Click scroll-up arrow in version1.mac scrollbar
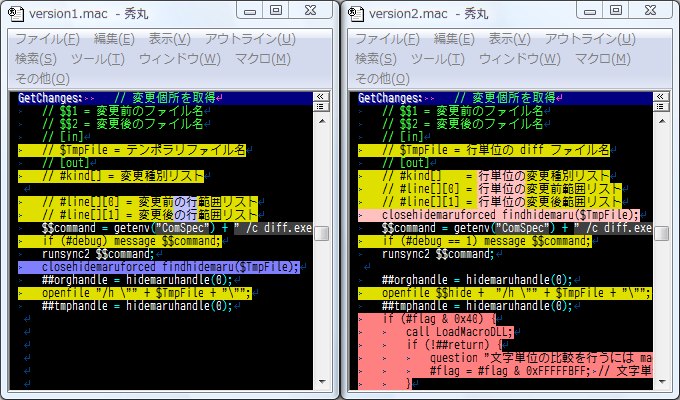Screen dimensions: 680x400 click(x=322, y=121)
